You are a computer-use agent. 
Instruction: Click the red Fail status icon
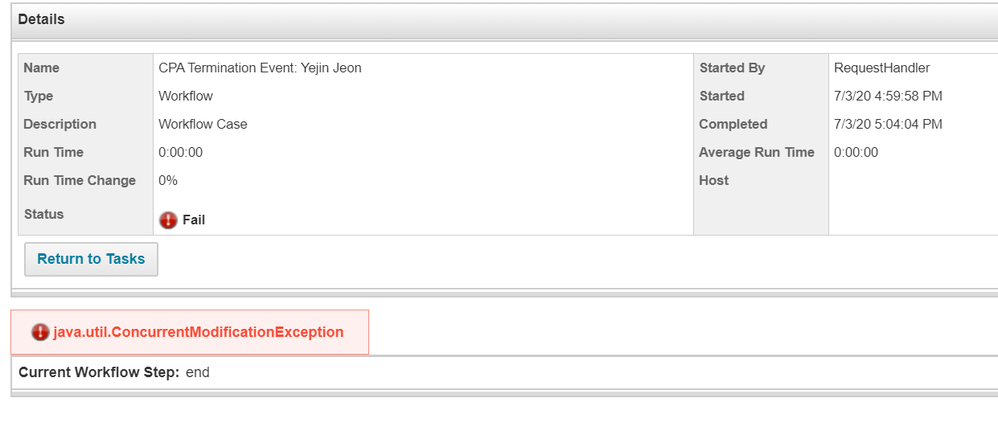(x=168, y=220)
